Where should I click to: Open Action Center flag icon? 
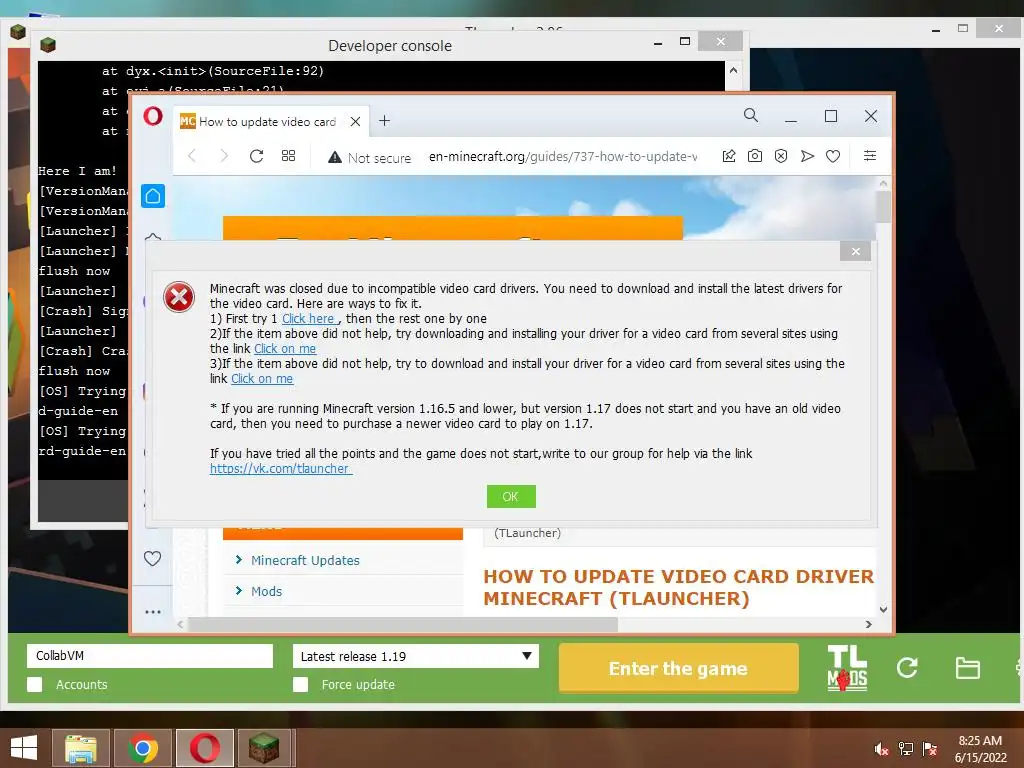click(x=930, y=749)
